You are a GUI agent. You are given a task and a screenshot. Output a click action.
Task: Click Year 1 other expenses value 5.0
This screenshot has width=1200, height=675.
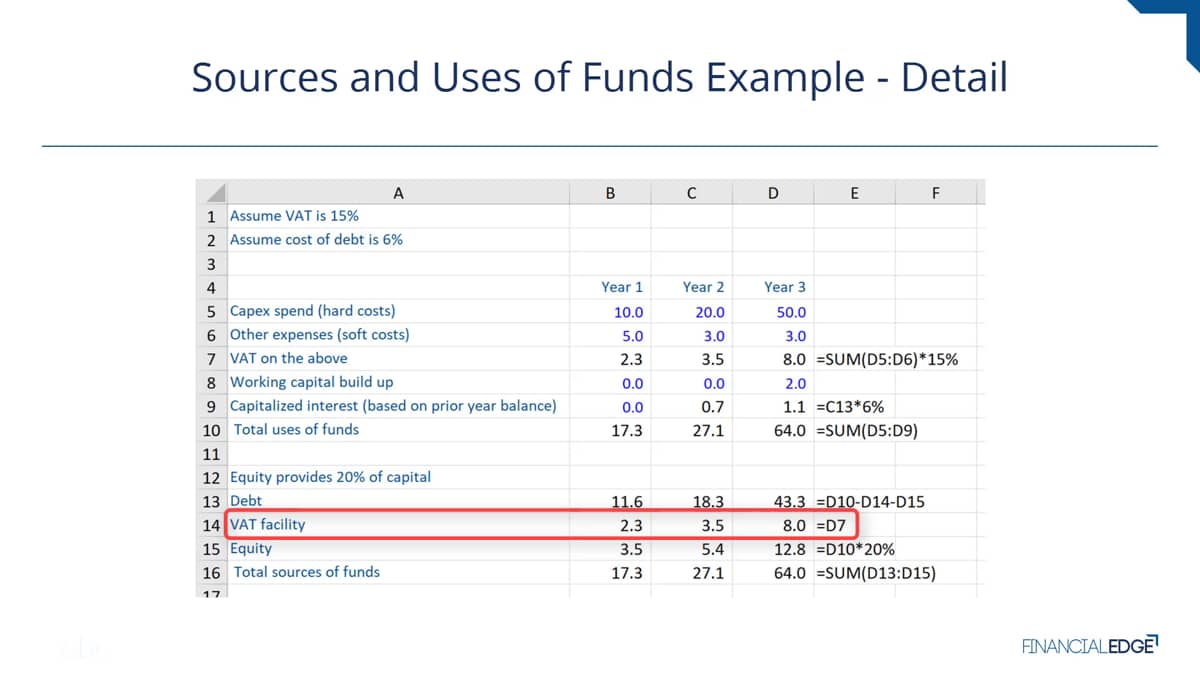pyautogui.click(x=632, y=336)
